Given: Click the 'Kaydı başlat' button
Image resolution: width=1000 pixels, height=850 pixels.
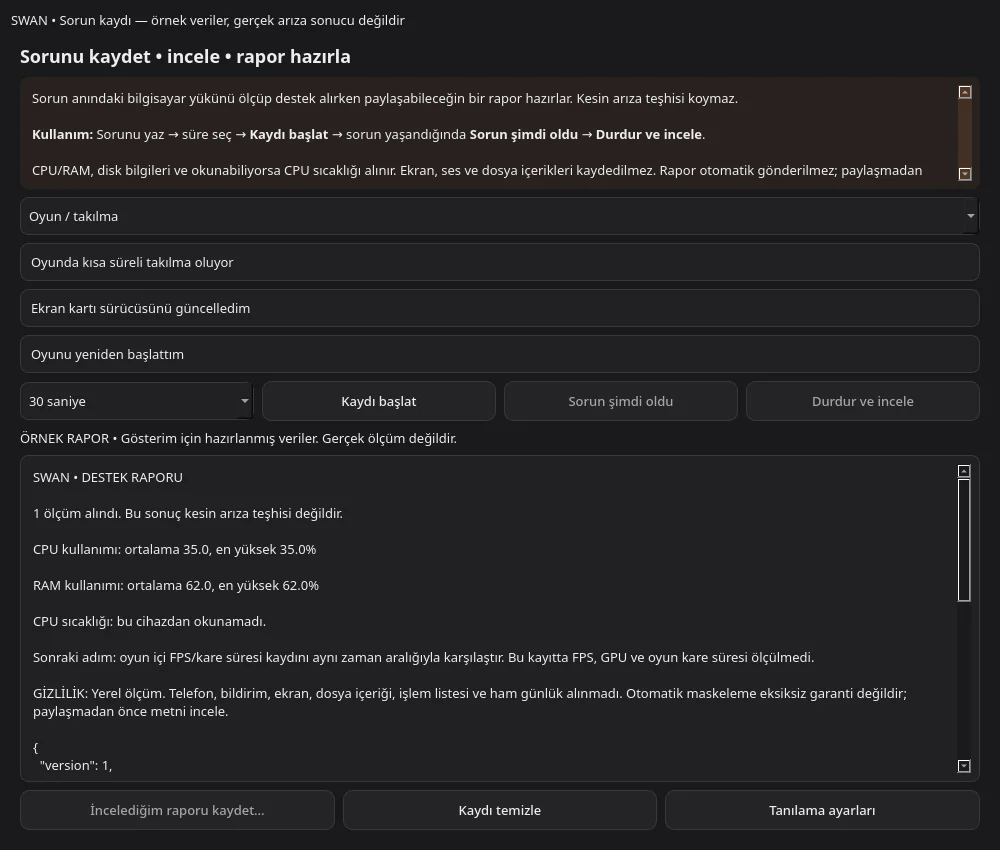Looking at the screenshot, I should click(379, 401).
